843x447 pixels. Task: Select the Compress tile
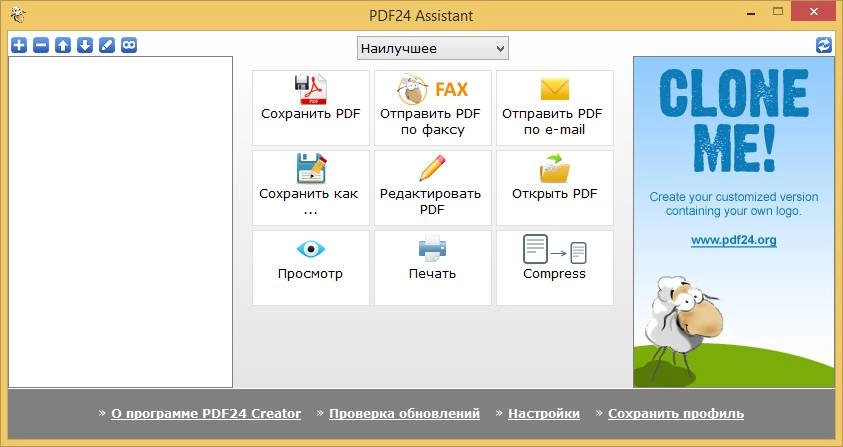point(555,268)
